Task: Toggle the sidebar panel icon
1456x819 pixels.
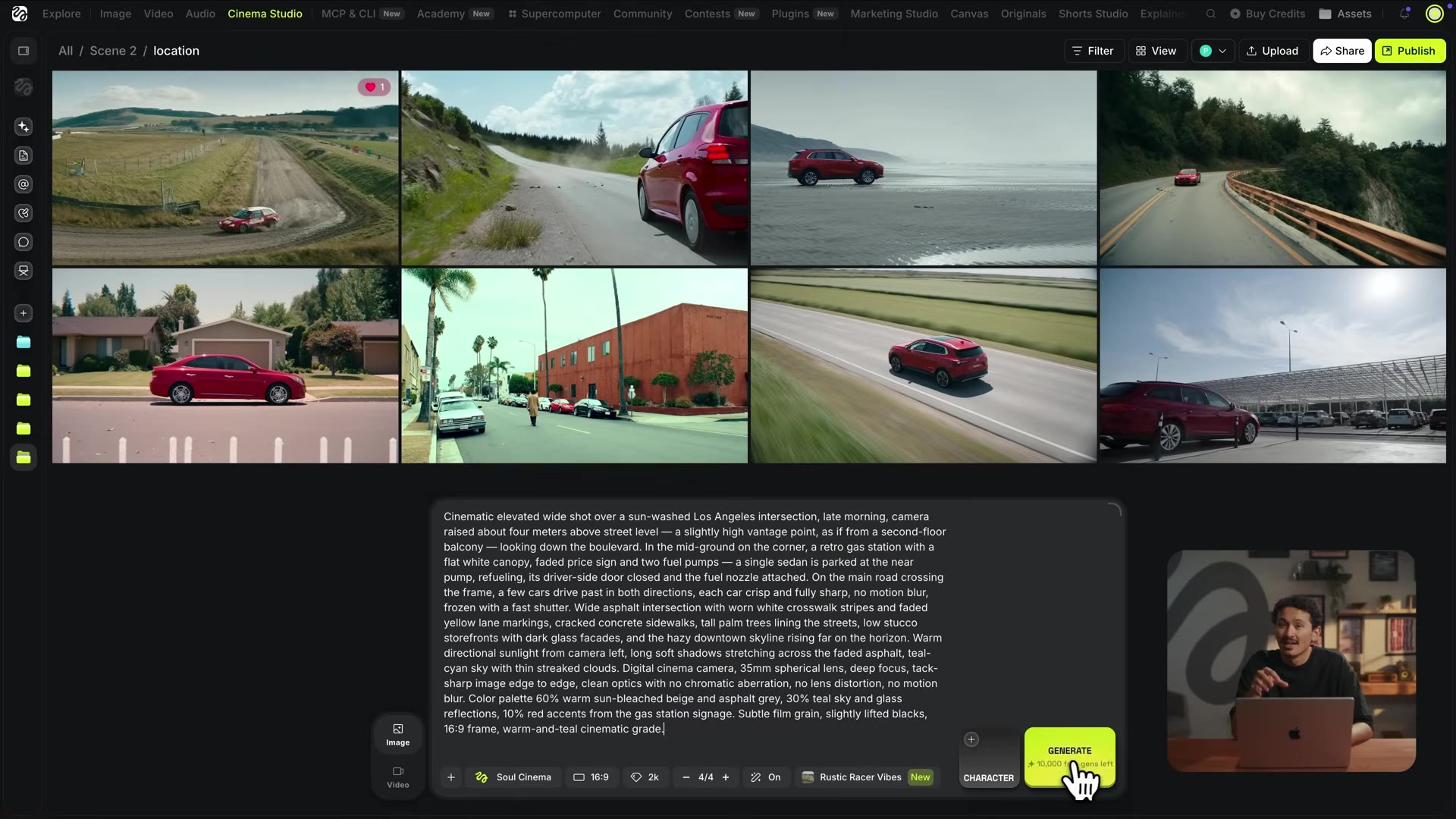Action: (24, 51)
